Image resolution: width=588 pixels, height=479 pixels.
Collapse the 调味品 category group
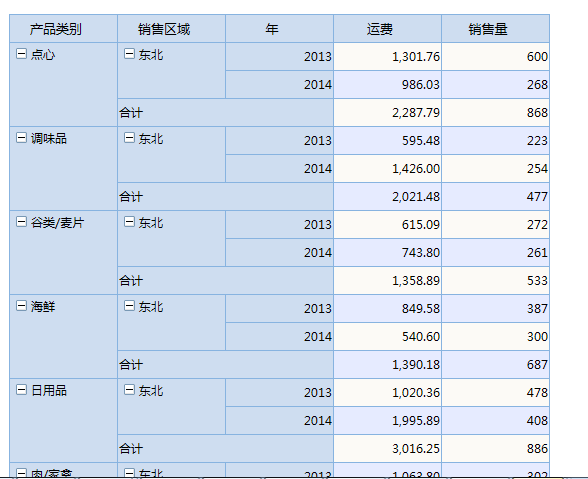point(21,138)
